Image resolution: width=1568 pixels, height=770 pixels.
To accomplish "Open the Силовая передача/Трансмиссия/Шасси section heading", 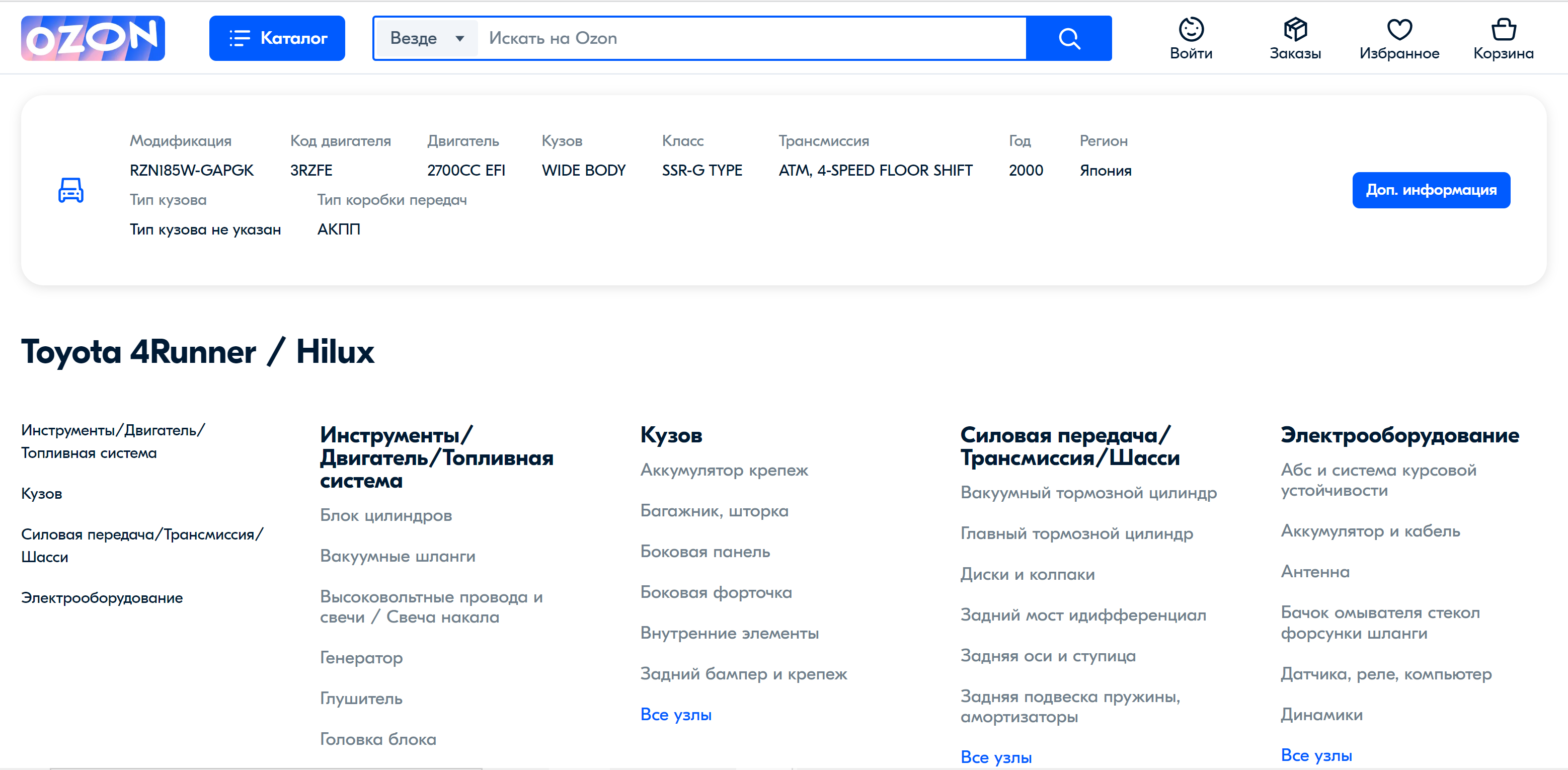I will click(1069, 446).
